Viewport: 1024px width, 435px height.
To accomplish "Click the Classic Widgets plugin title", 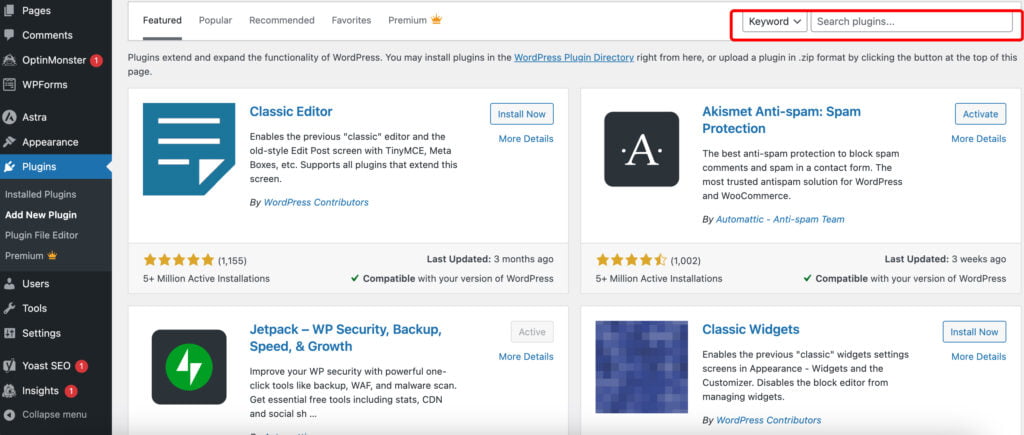I will point(751,329).
